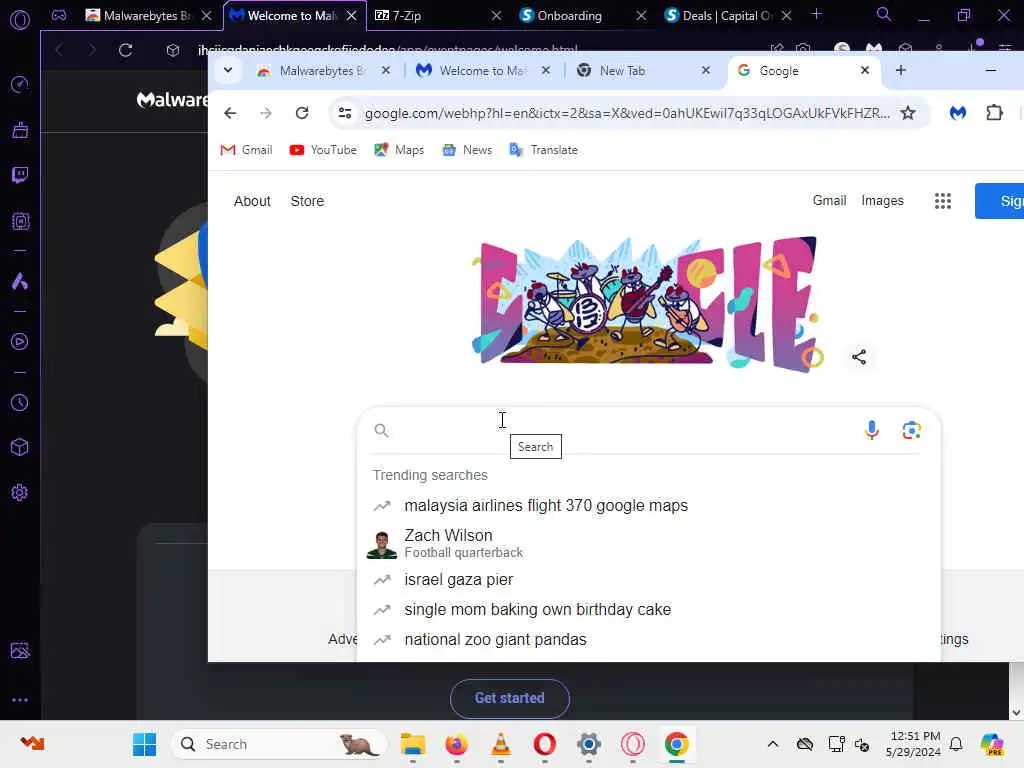Open the Google apps grid icon

942,201
